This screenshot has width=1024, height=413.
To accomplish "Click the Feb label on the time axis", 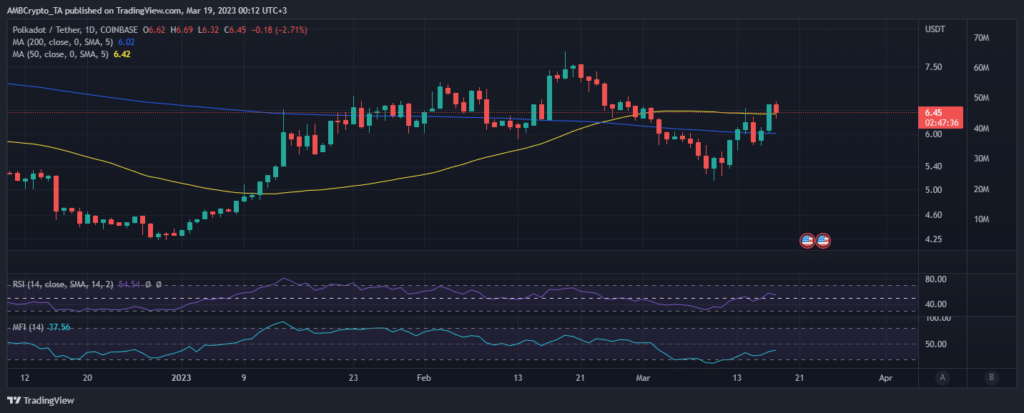I will click(x=422, y=379).
